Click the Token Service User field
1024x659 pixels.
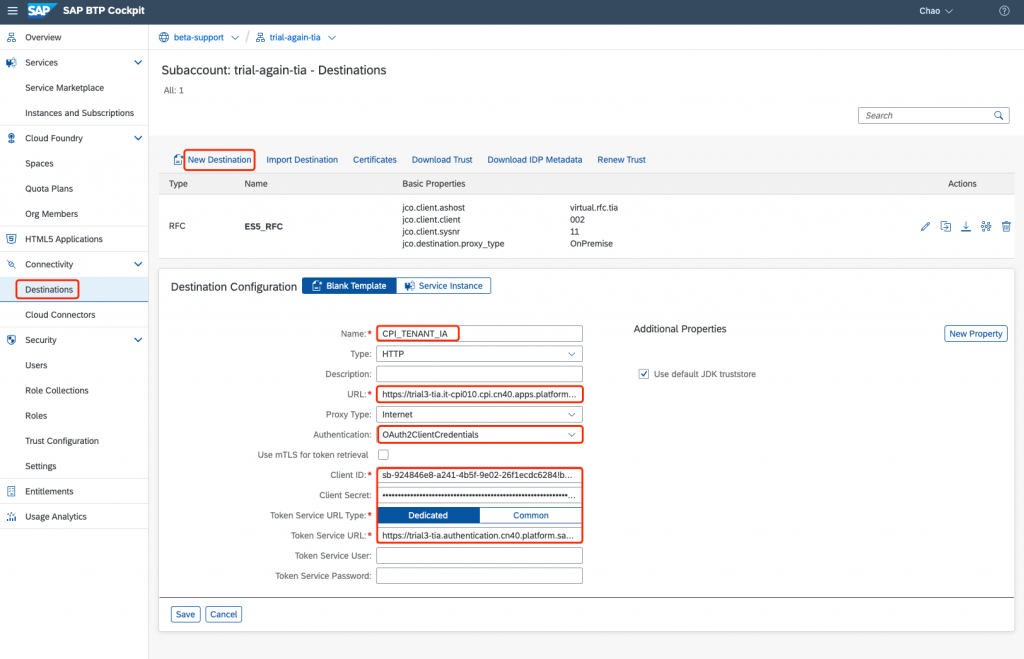tap(479, 556)
